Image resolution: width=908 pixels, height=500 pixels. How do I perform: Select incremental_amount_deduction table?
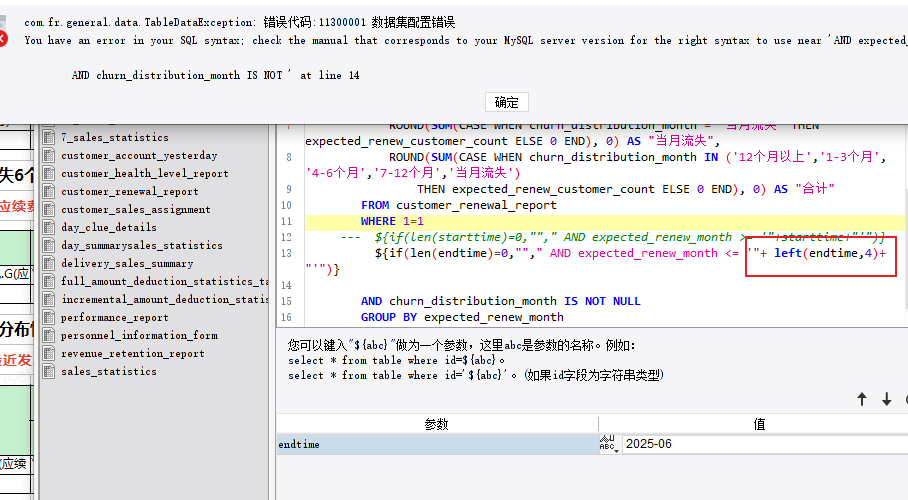coord(164,299)
